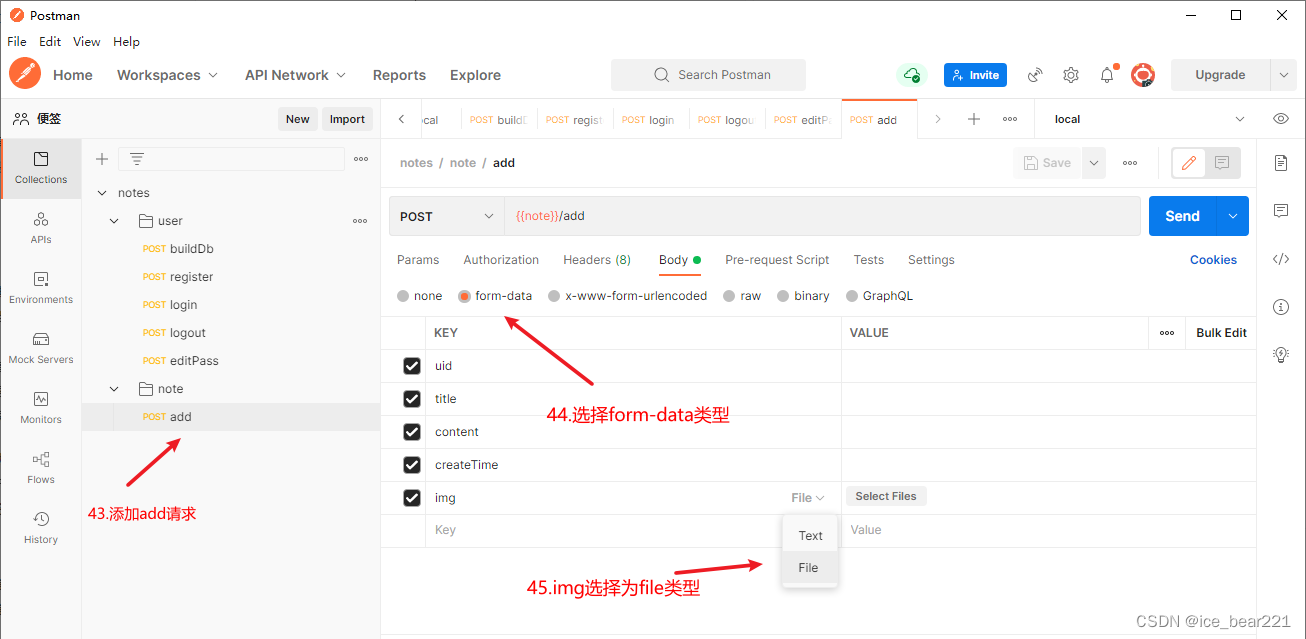Open the code snippet icon
This screenshot has height=639, width=1306.
tap(1281, 259)
